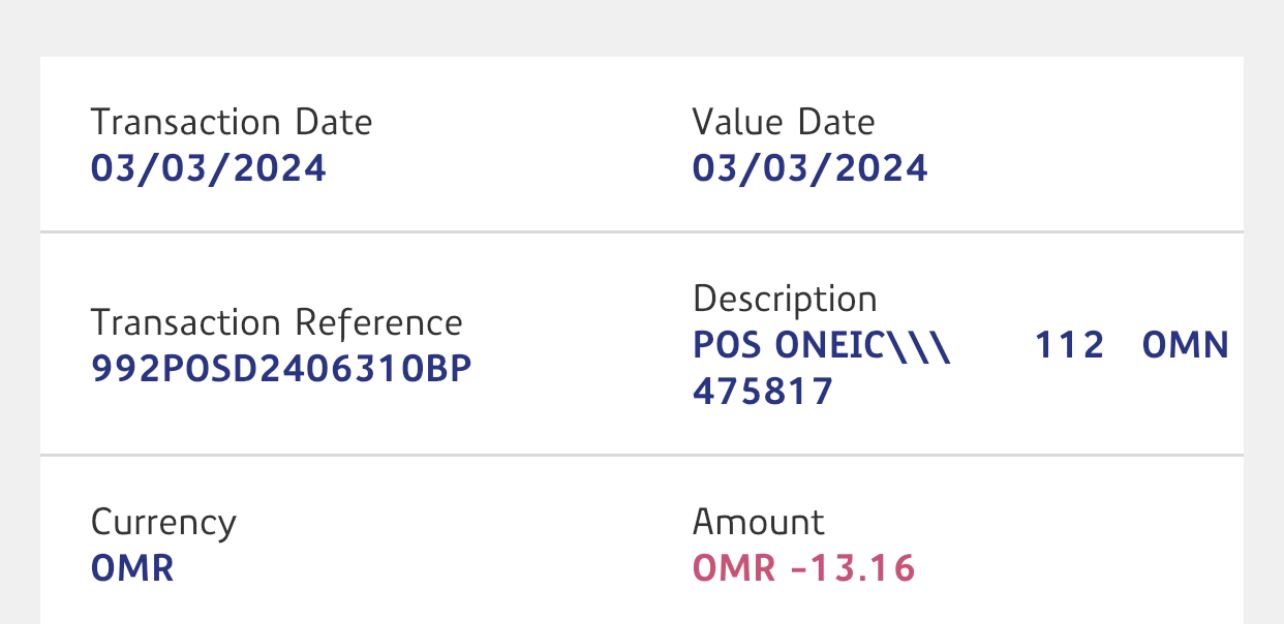Click the divider line above the Currency row
Screen dimensions: 1284x624
(x=641, y=455)
